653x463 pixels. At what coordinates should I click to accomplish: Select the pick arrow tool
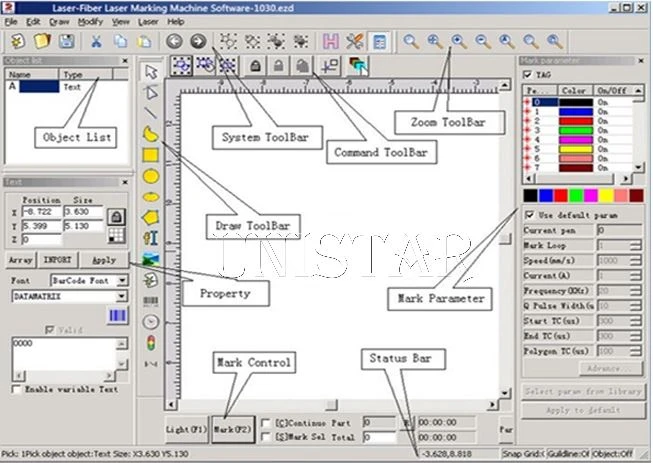click(x=151, y=72)
